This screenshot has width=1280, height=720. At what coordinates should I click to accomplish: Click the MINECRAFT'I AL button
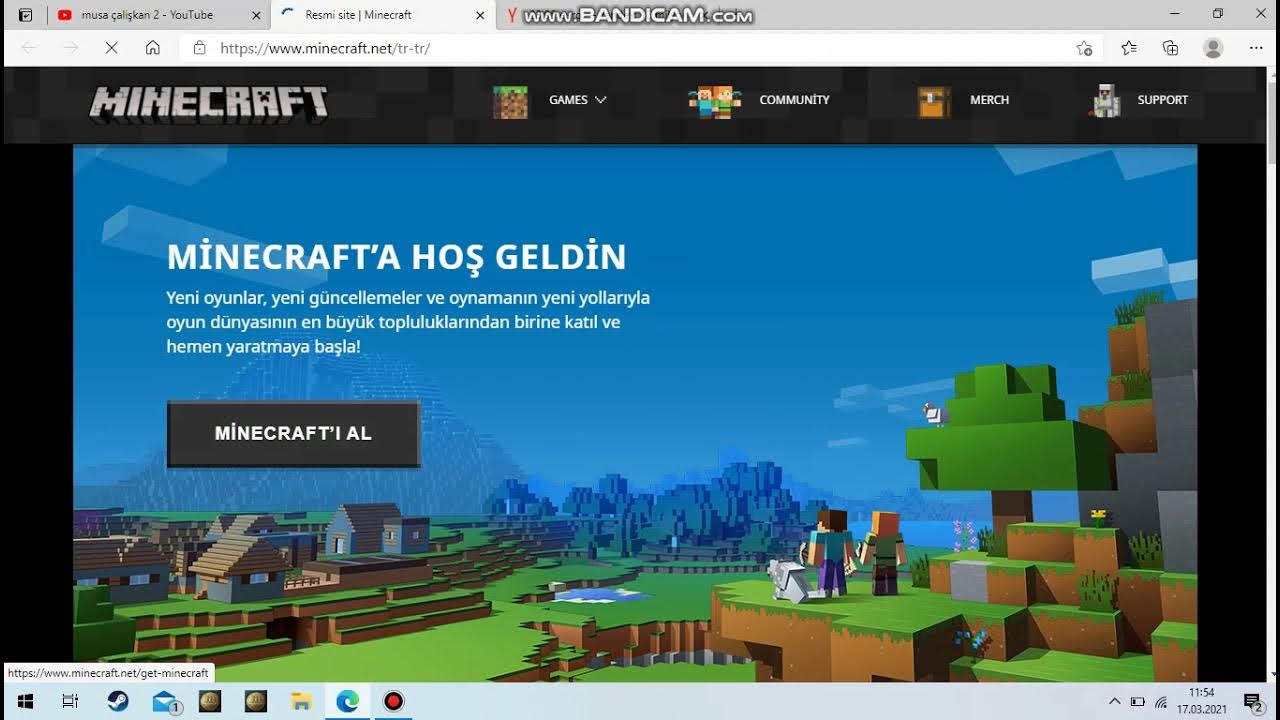pos(293,434)
